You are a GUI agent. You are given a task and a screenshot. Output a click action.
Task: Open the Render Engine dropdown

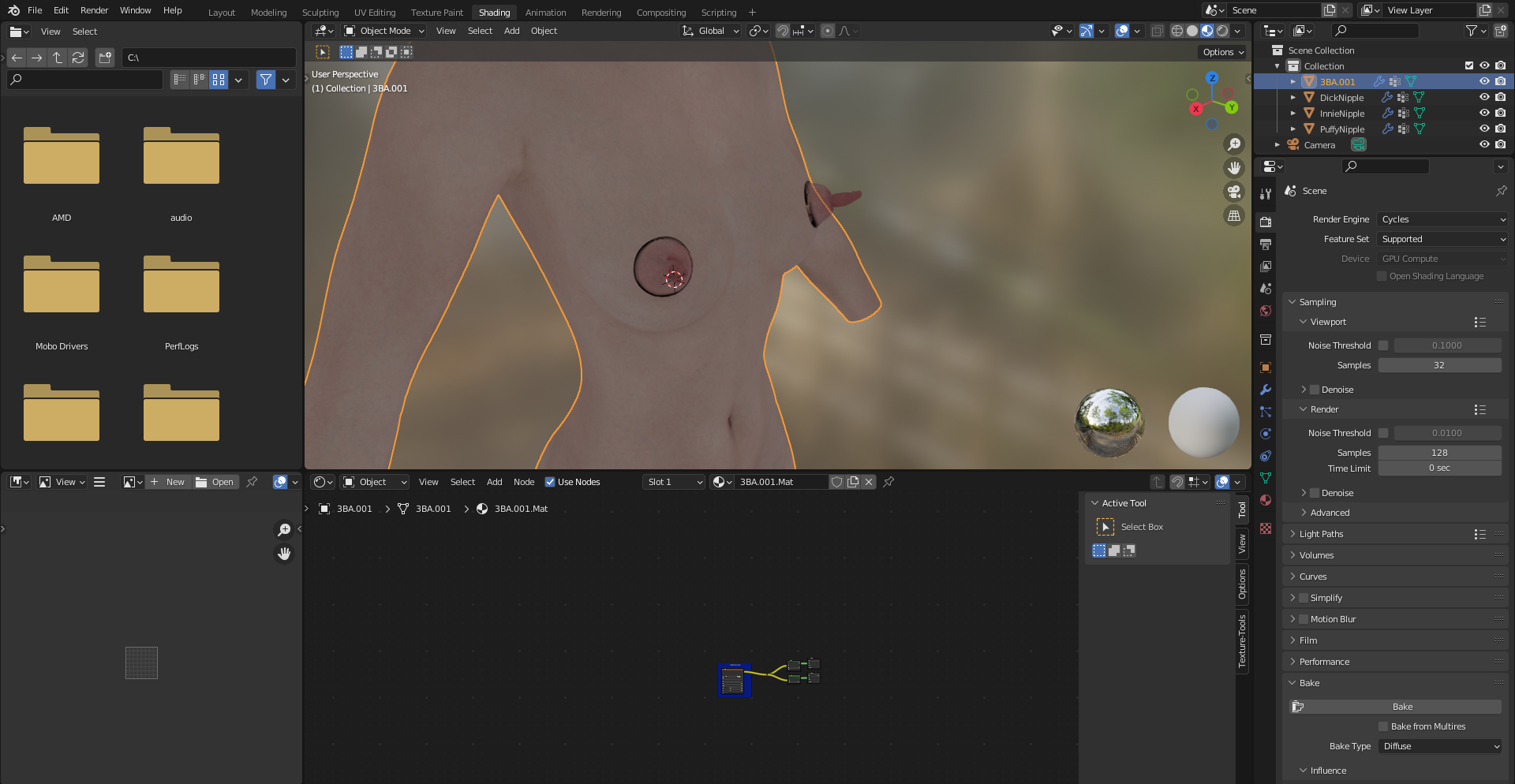click(1443, 219)
